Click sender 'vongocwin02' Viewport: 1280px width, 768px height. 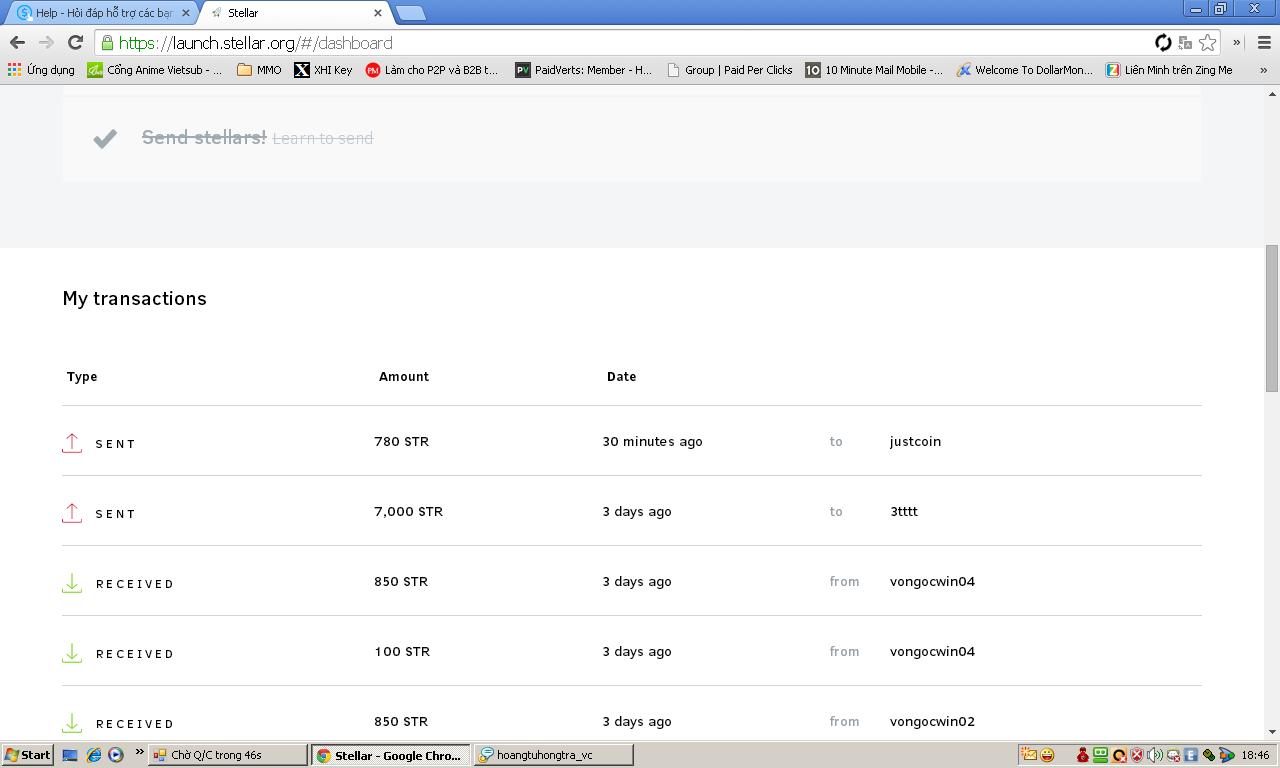932,721
